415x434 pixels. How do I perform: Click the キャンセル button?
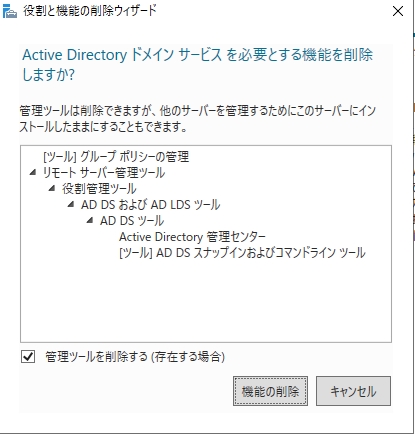point(353,391)
